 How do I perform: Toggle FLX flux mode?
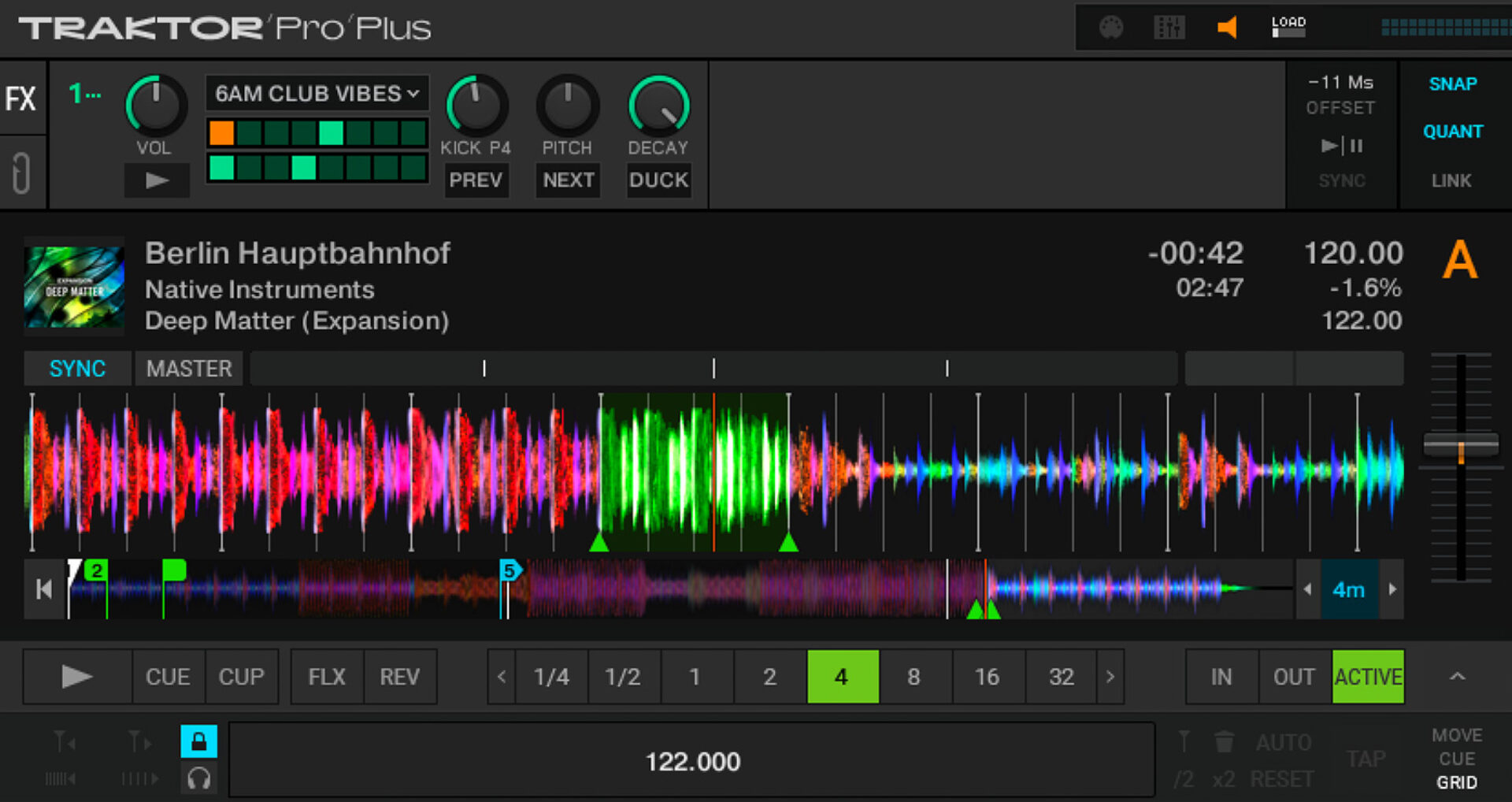pyautogui.click(x=327, y=677)
